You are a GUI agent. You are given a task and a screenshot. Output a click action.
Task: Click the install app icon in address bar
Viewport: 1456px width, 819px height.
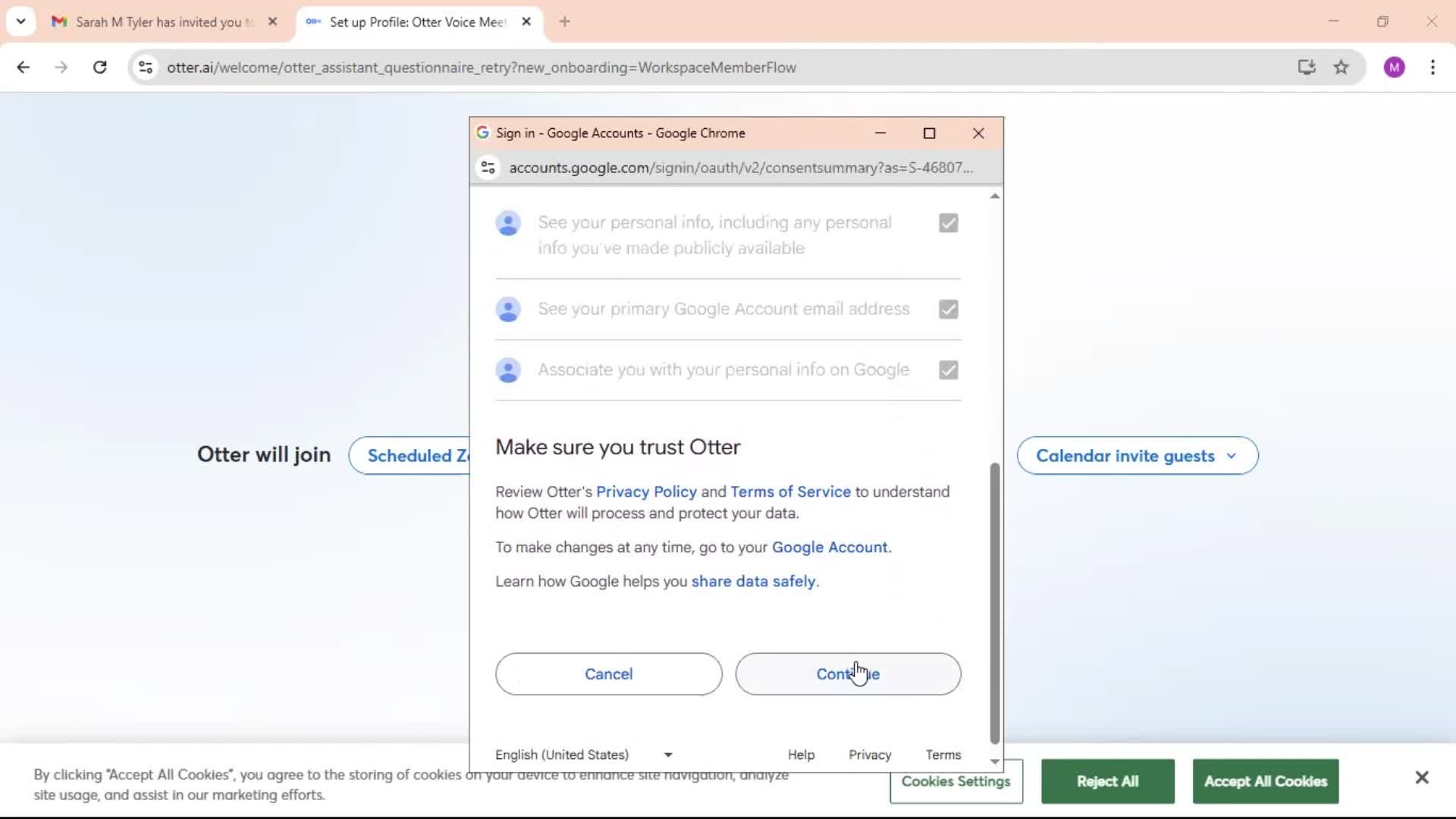pos(1306,67)
